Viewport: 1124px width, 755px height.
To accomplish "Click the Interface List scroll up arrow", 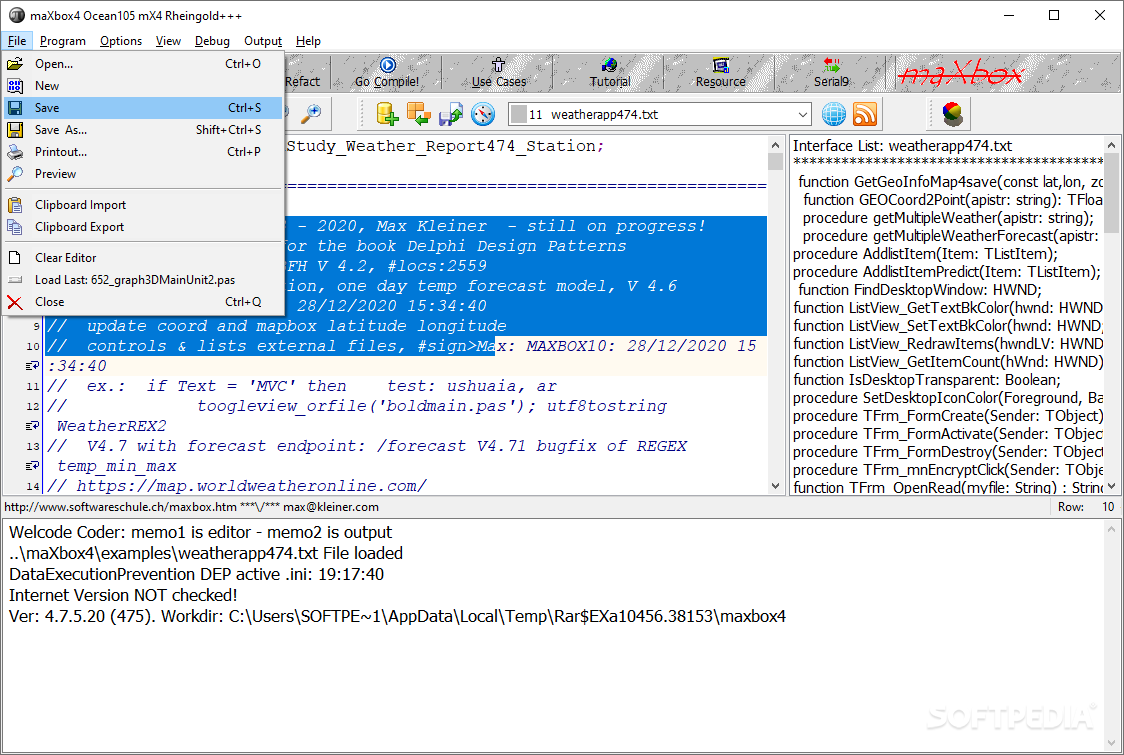I will click(1111, 145).
